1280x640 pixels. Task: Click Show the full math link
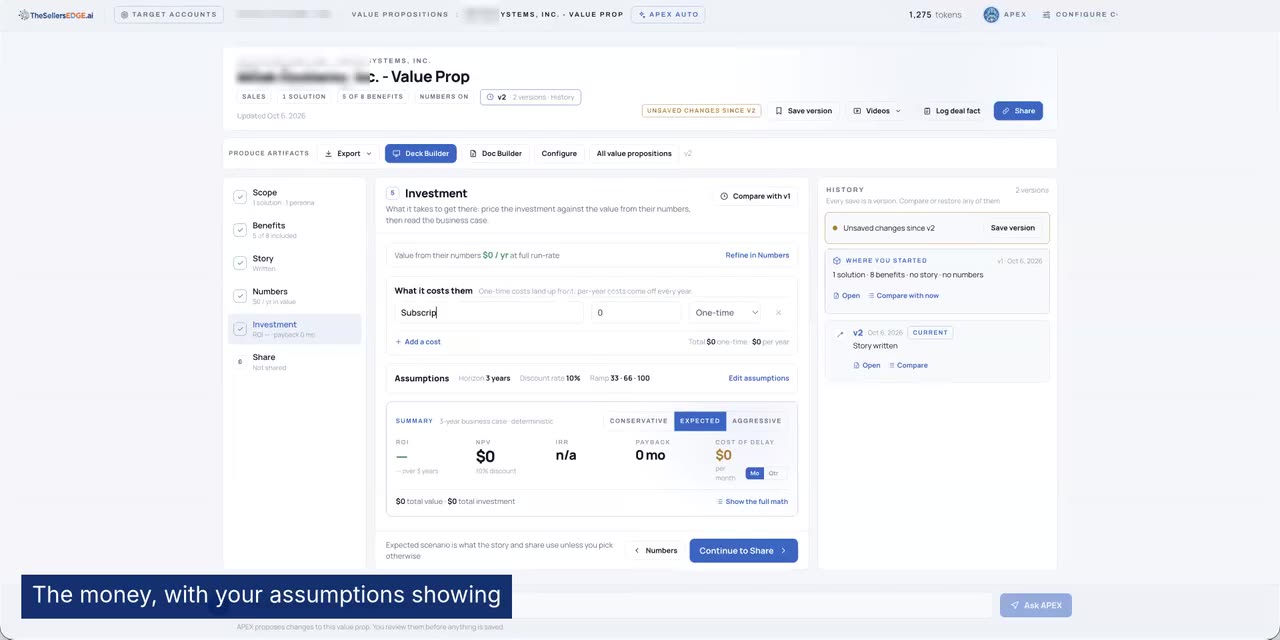752,502
